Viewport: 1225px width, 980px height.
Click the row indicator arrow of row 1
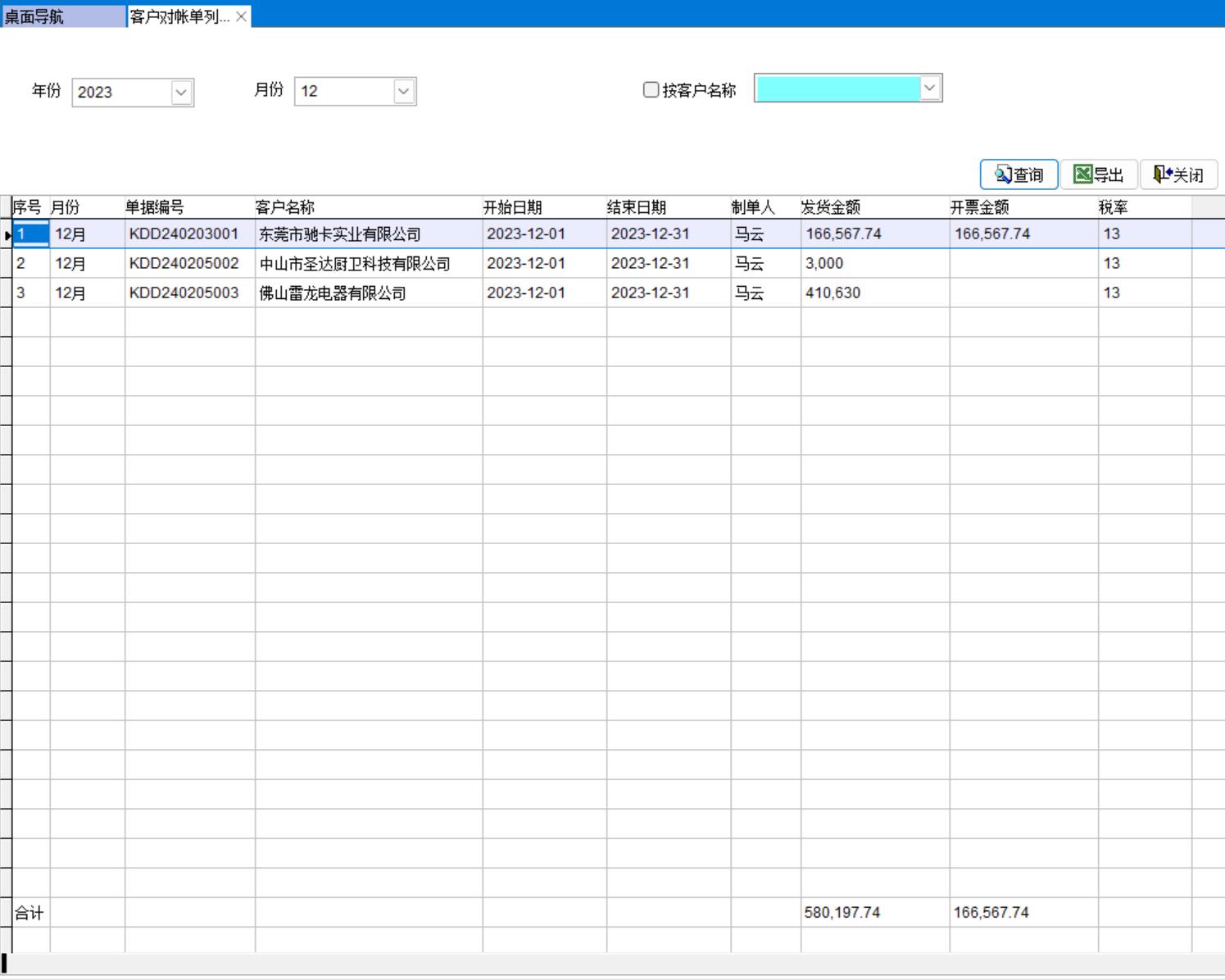(x=7, y=235)
